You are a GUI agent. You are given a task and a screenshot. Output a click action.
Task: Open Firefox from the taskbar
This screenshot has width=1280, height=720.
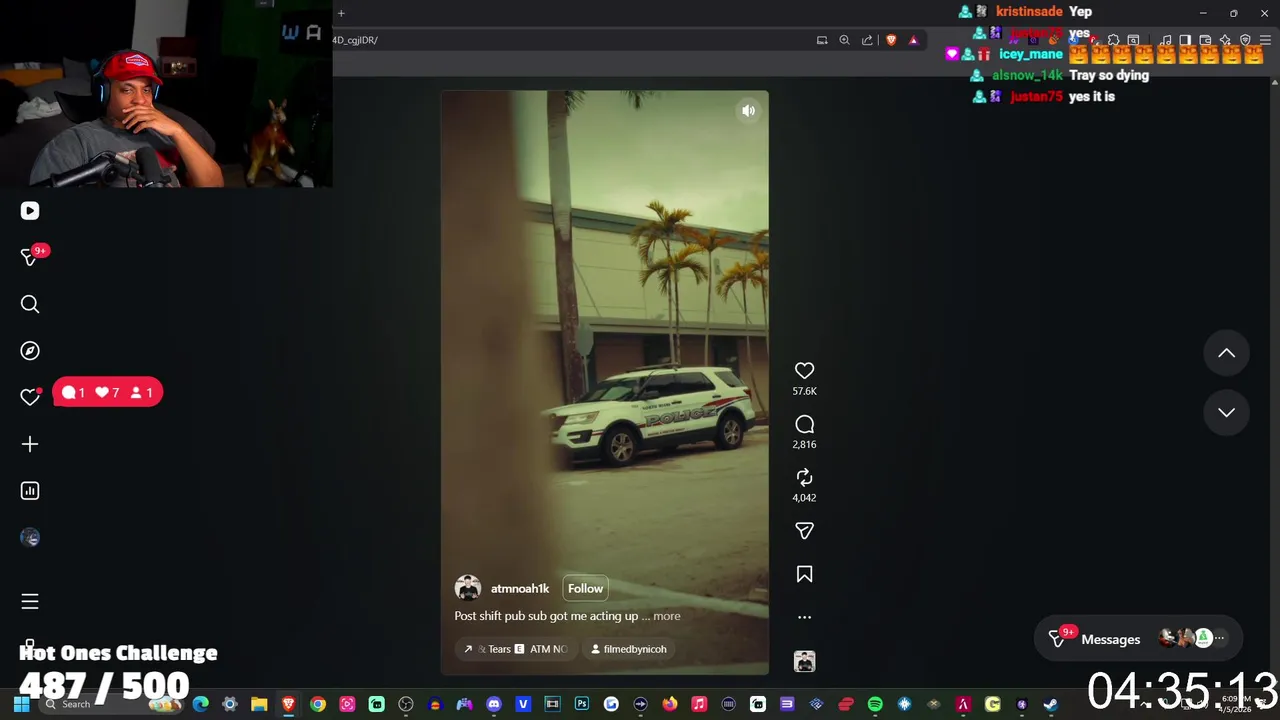pos(670,704)
